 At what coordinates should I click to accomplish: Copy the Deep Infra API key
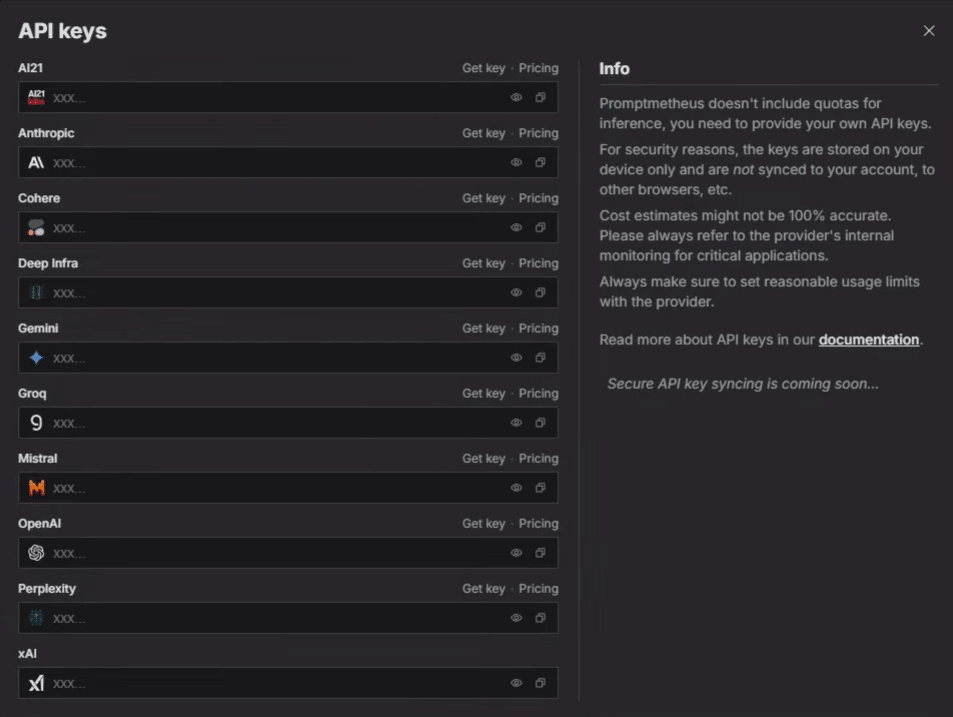(x=540, y=292)
